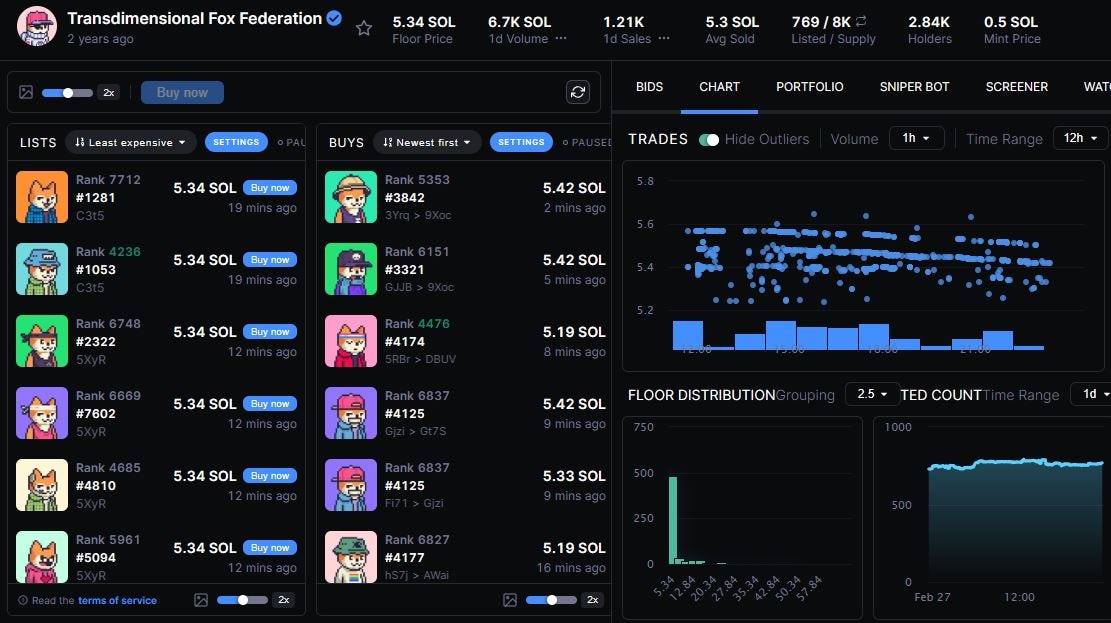
Task: Click the collection avatar thumbnail
Action: pyautogui.click(x=36, y=26)
